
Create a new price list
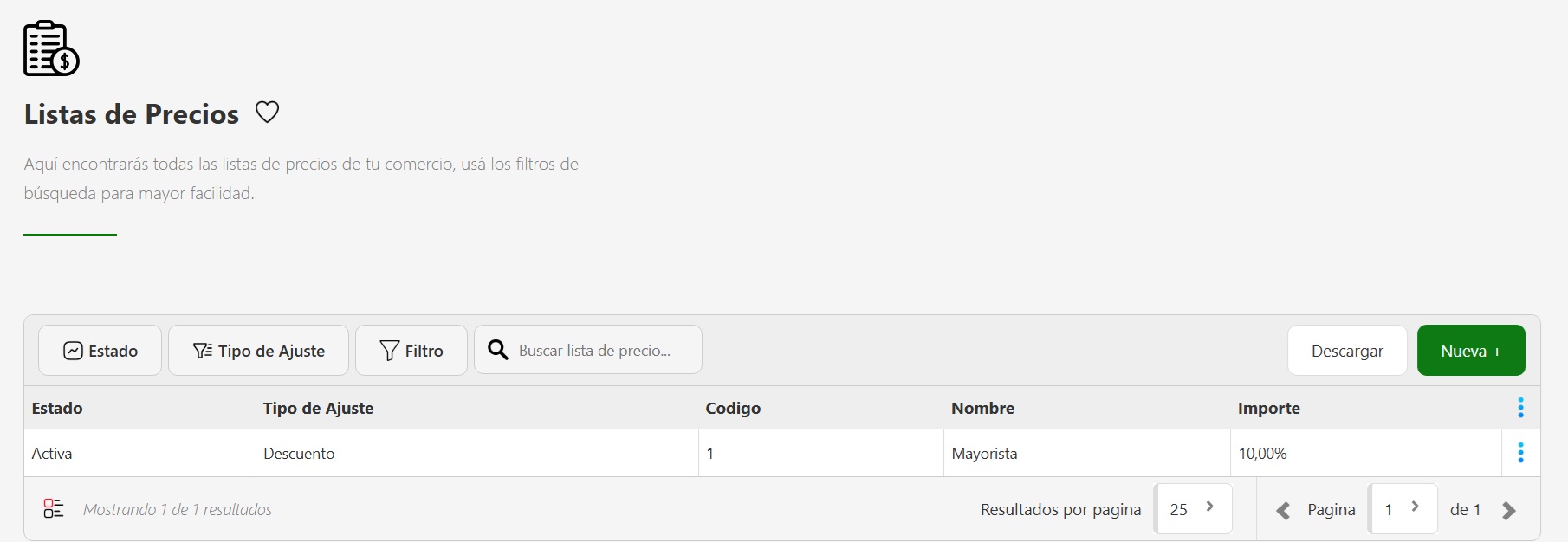[1471, 351]
